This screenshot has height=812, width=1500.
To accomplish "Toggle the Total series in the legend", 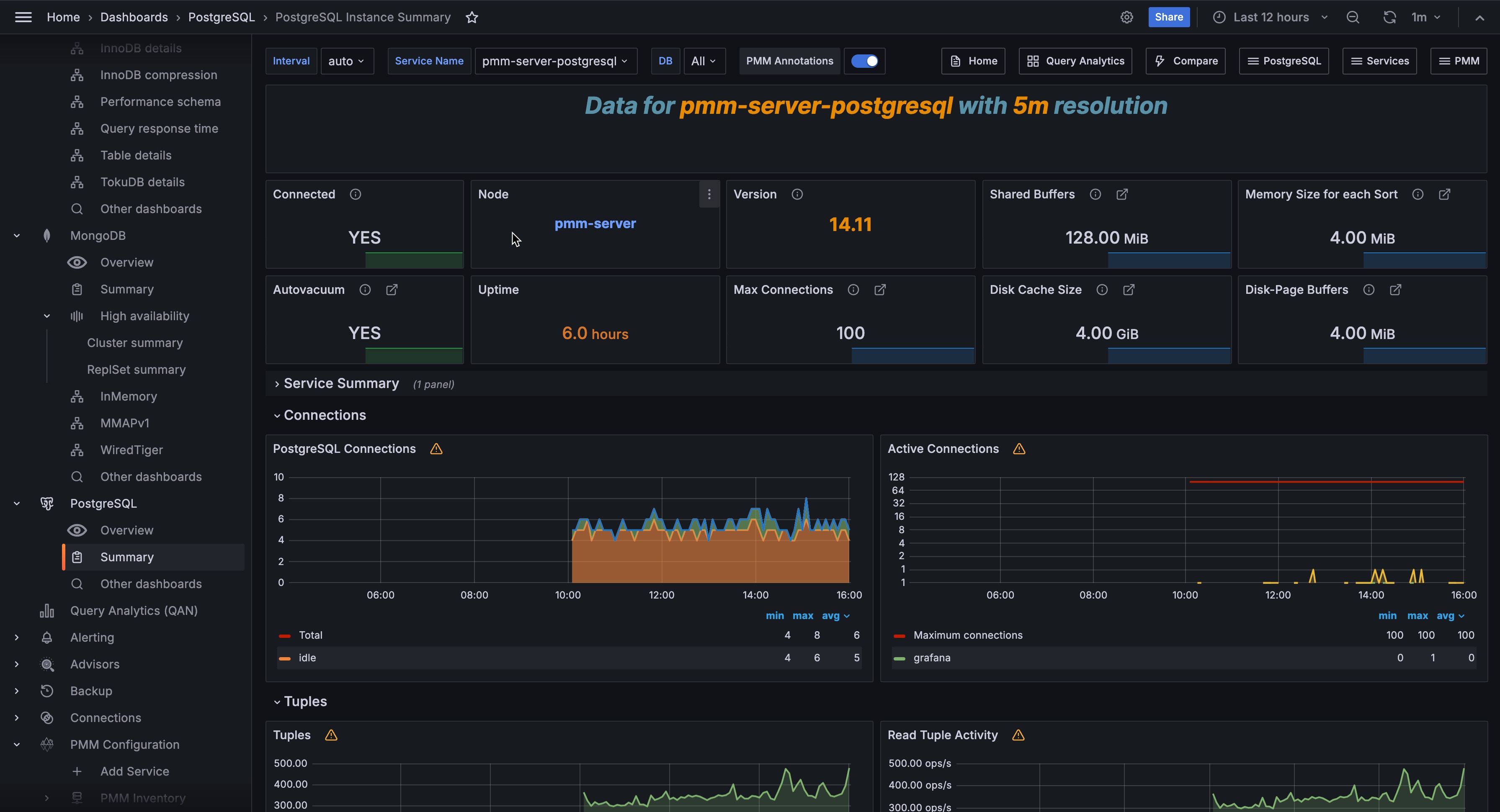I will click(x=310, y=635).
